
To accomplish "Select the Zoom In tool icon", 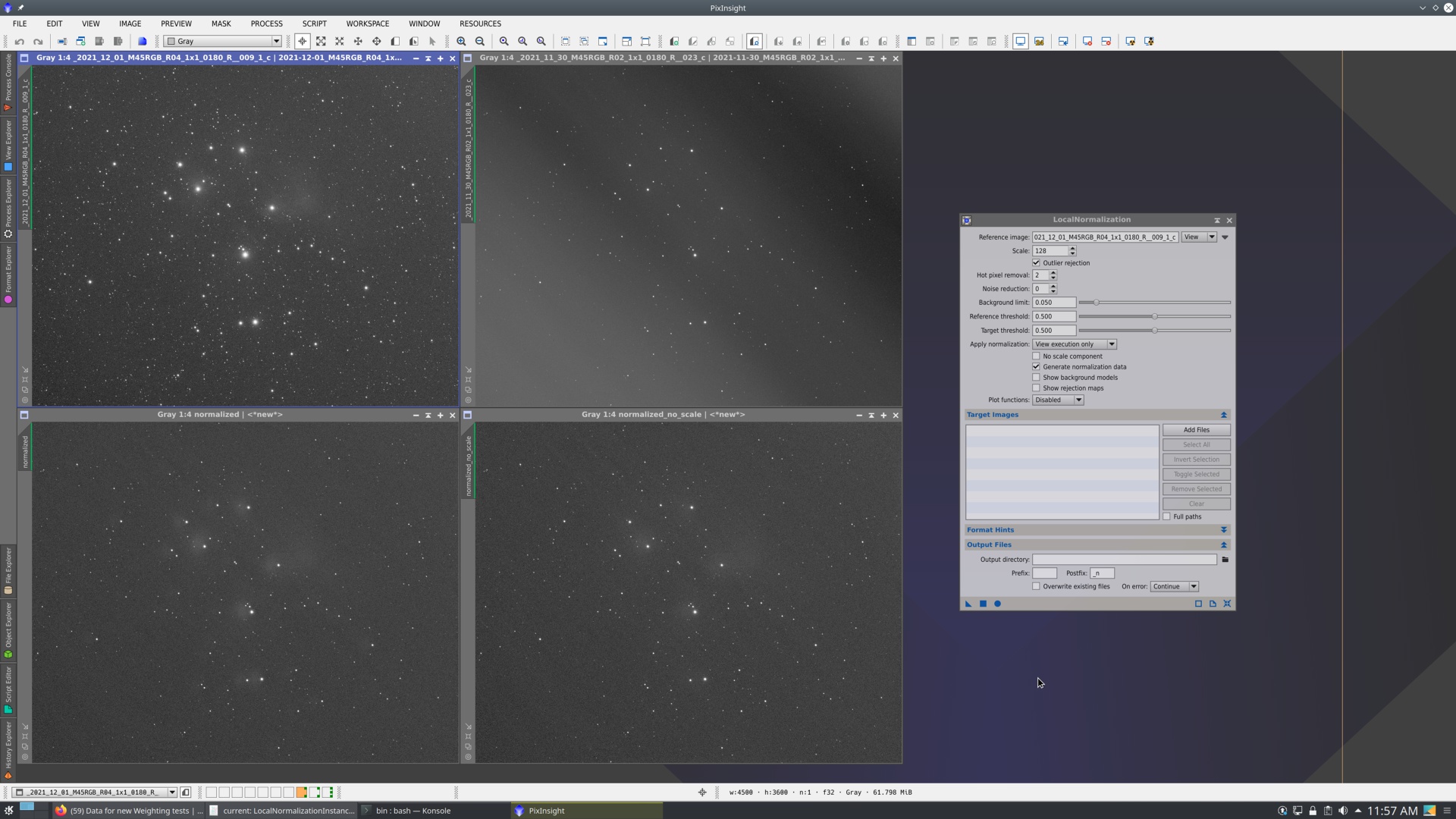I will 462,42.
